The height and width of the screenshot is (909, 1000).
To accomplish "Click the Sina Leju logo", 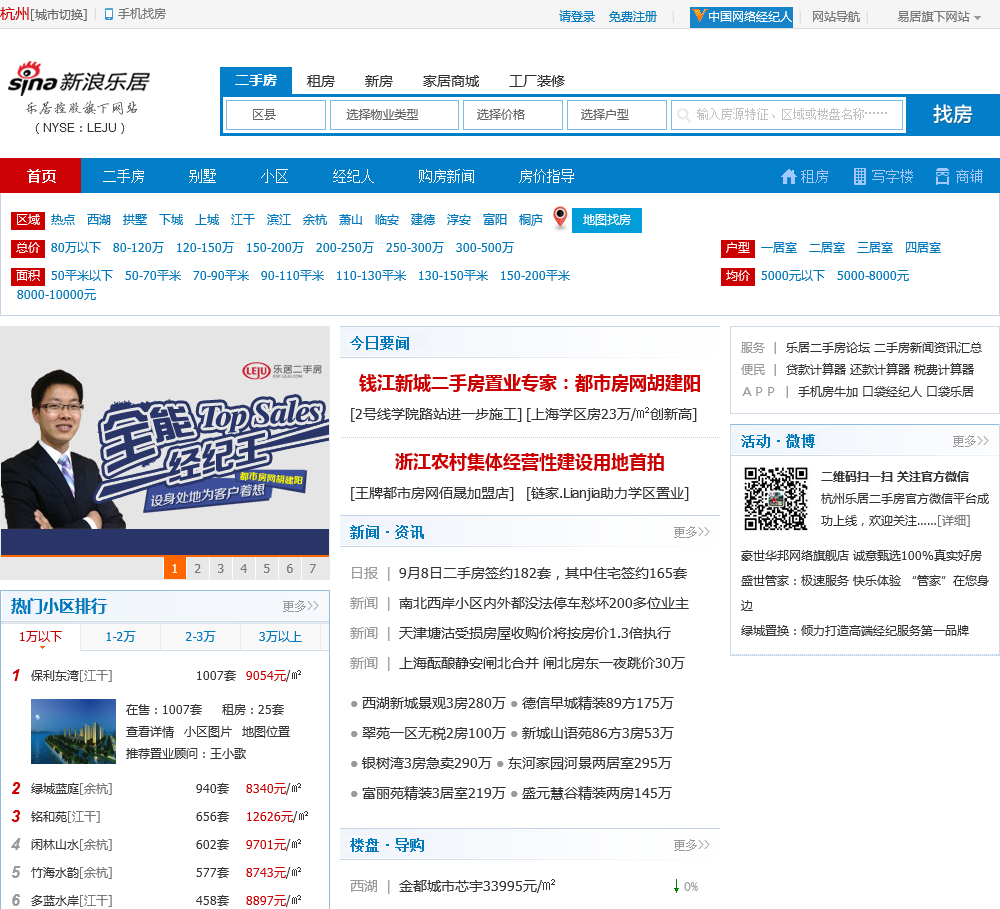I will pos(79,98).
